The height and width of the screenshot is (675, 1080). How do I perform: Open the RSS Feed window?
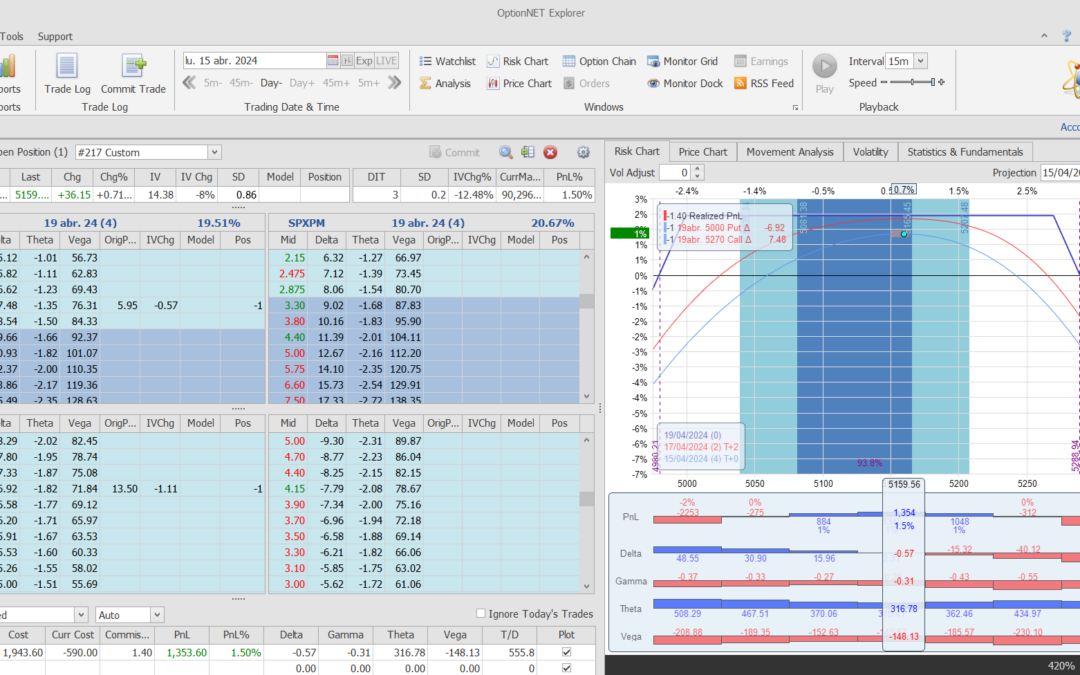764,83
